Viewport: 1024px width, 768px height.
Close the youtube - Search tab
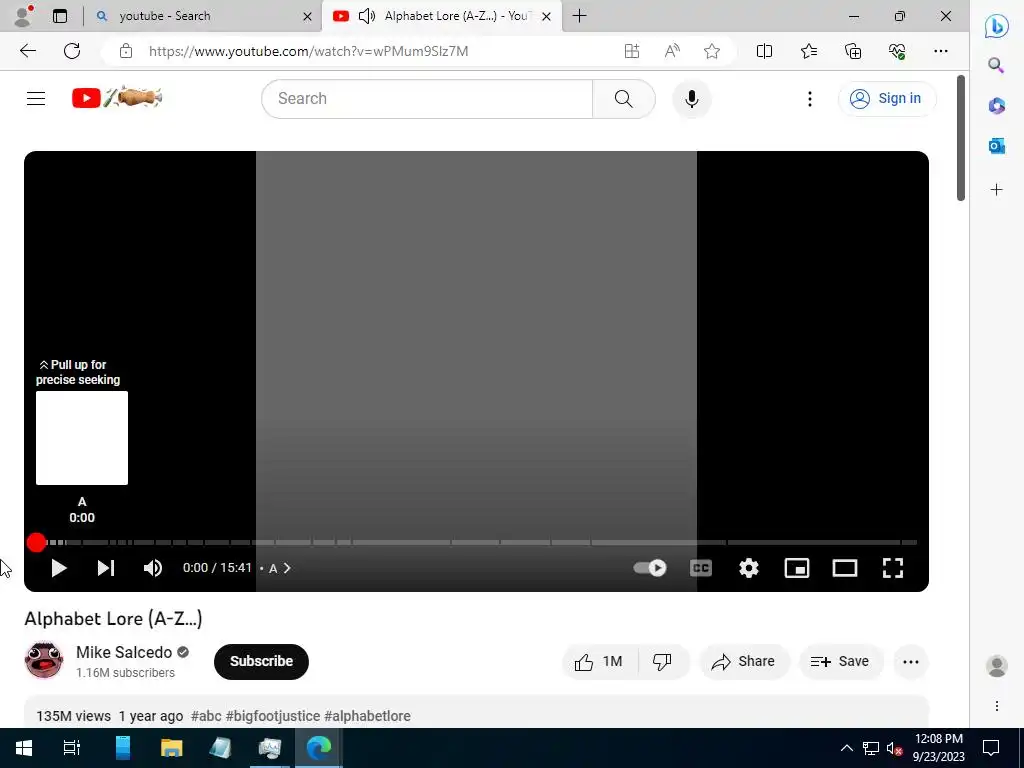[x=308, y=16]
